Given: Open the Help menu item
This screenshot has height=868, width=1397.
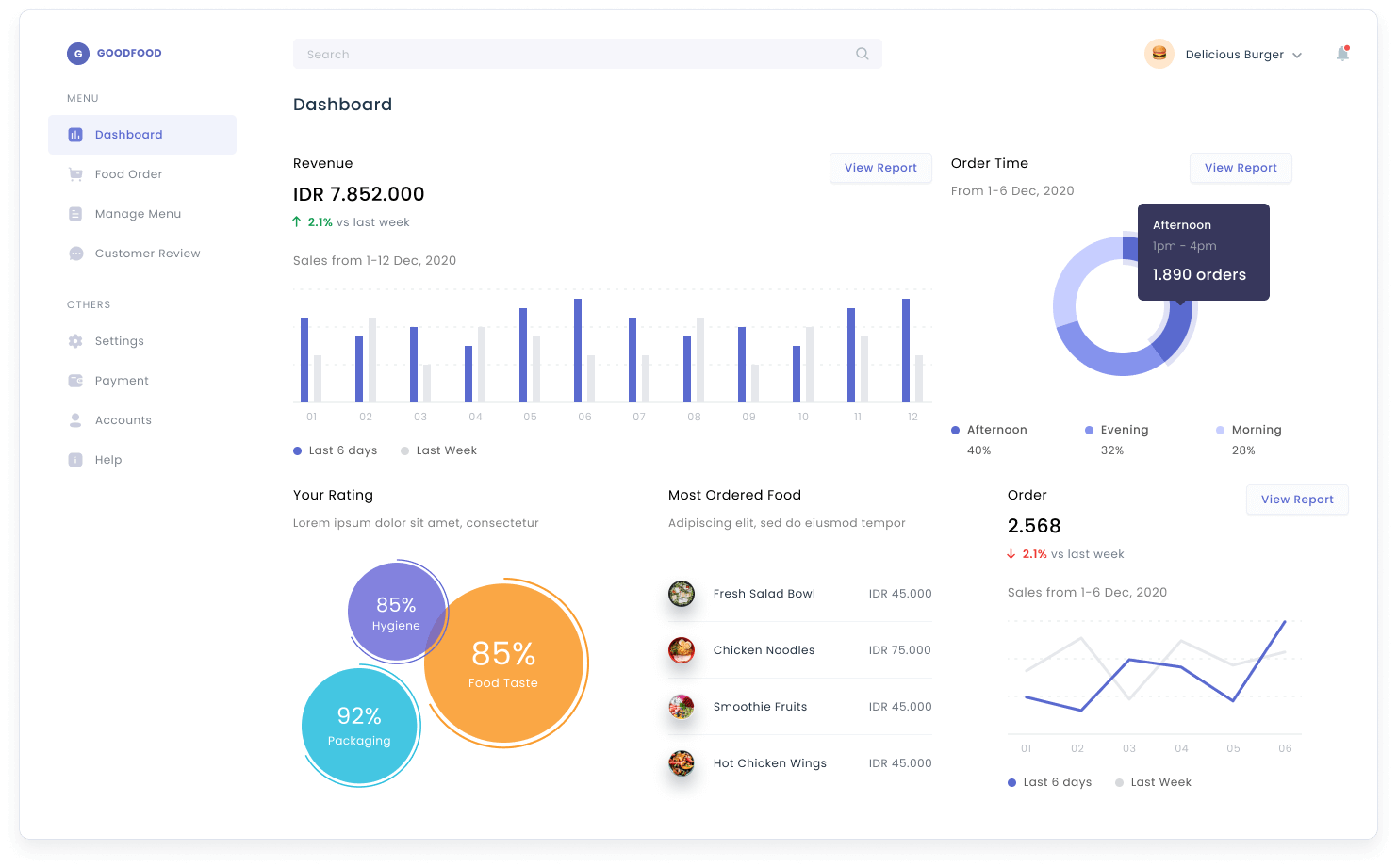Looking at the screenshot, I should tap(107, 460).
